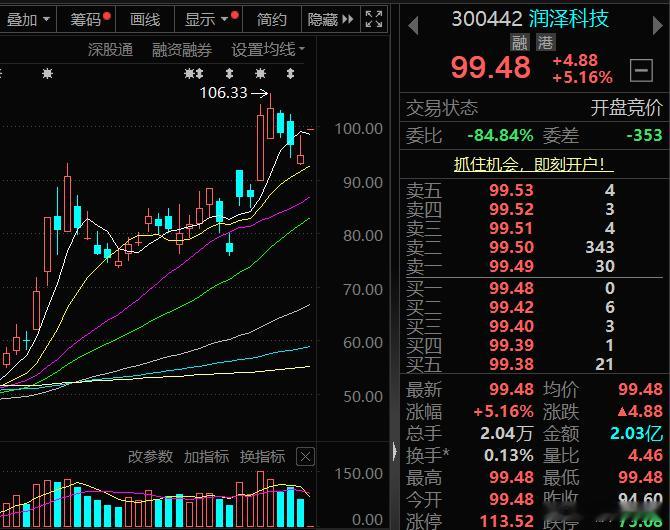
Task: Click 加指标 to add an indicator
Action: click(206, 456)
